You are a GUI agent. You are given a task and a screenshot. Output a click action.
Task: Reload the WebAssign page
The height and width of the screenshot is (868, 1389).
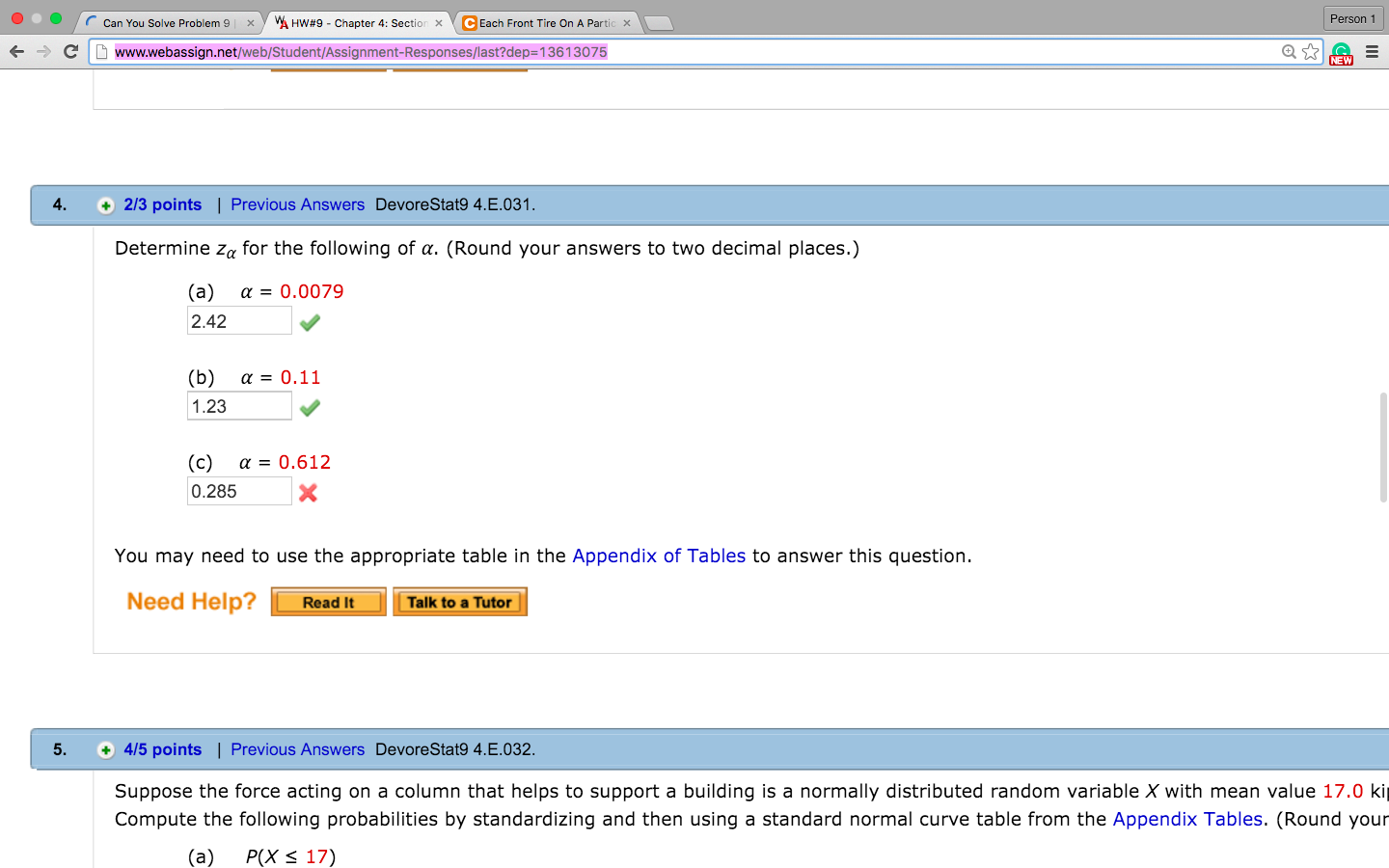click(69, 51)
